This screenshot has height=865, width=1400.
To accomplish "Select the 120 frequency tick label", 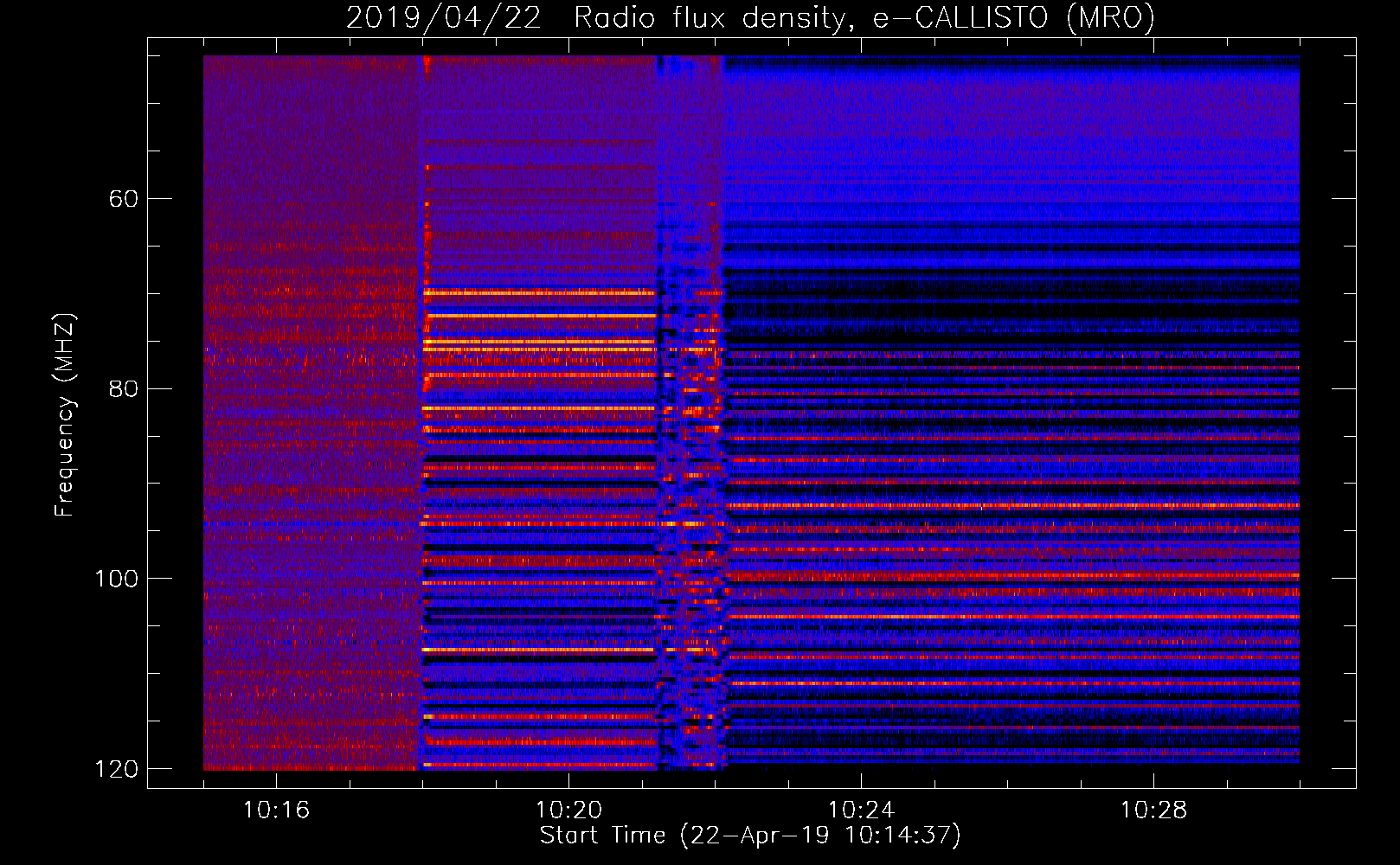I will tap(116, 769).
